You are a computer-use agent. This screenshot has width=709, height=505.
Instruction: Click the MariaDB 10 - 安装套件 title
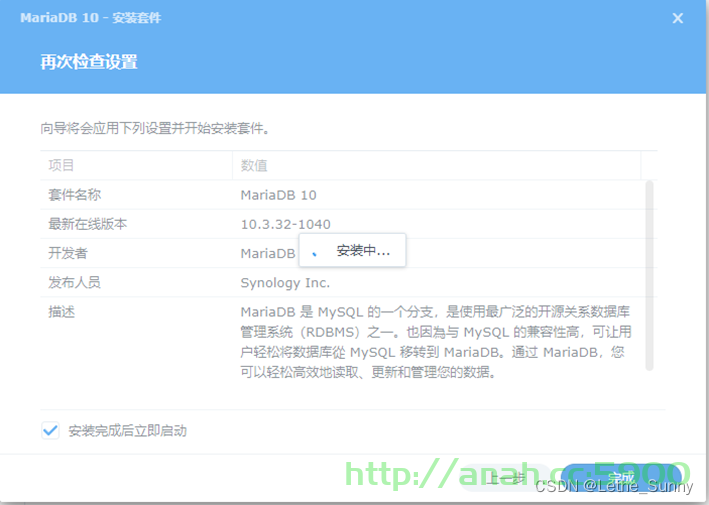click(x=90, y=18)
